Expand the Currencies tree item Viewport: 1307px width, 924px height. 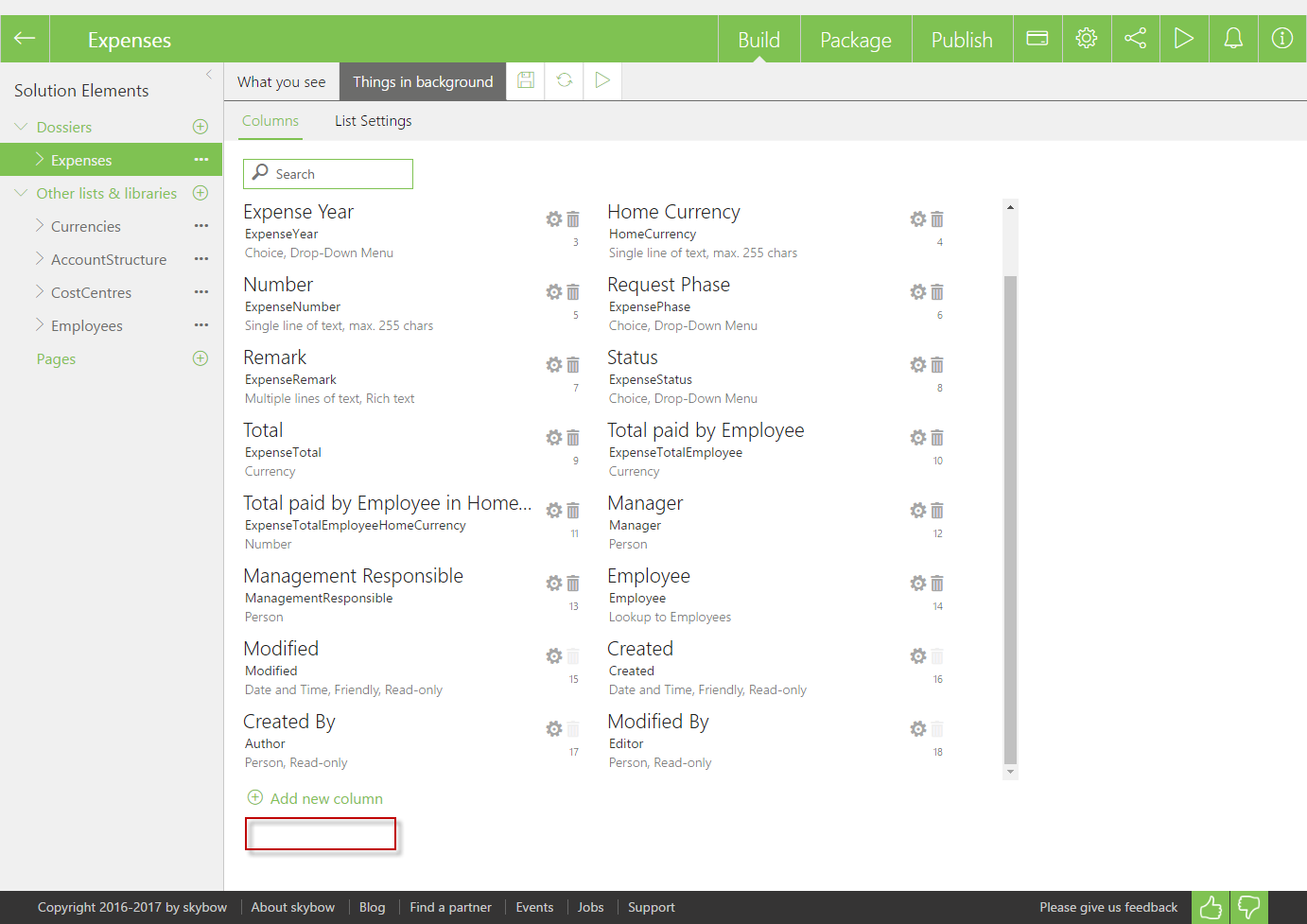(x=40, y=226)
